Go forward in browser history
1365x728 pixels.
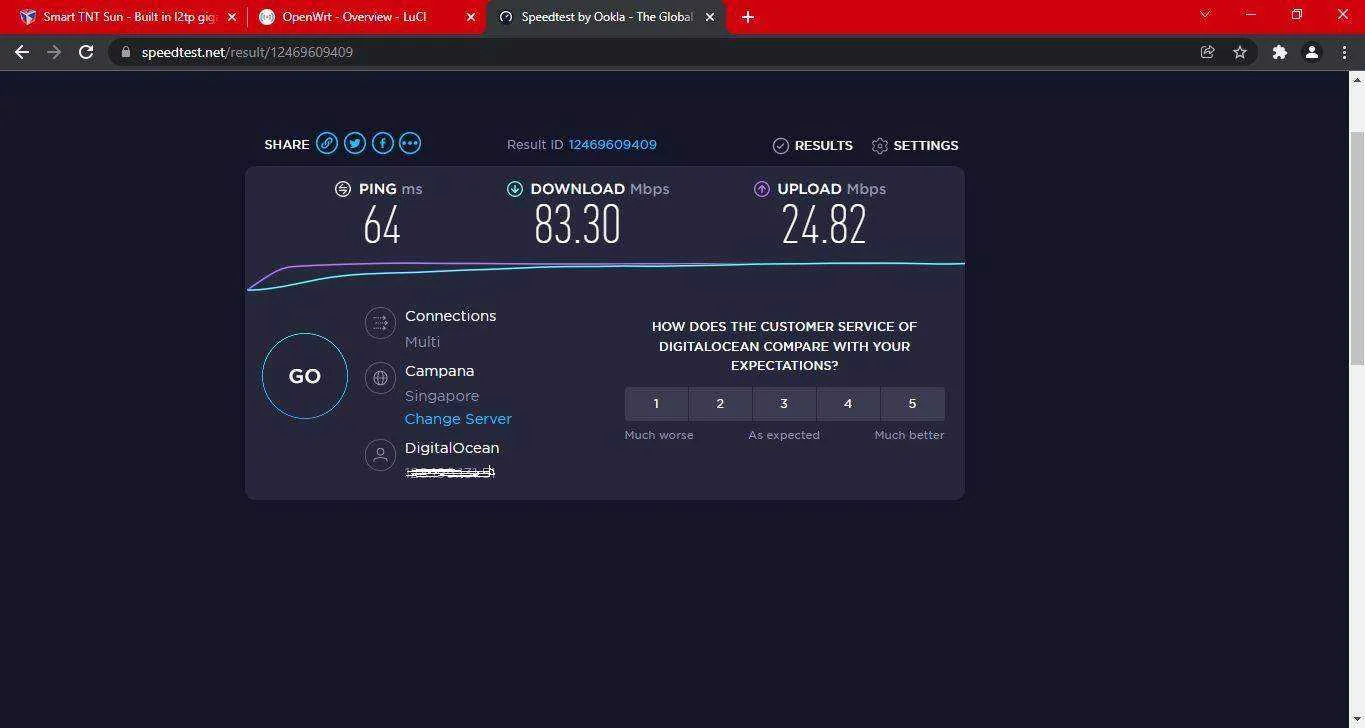(x=54, y=52)
